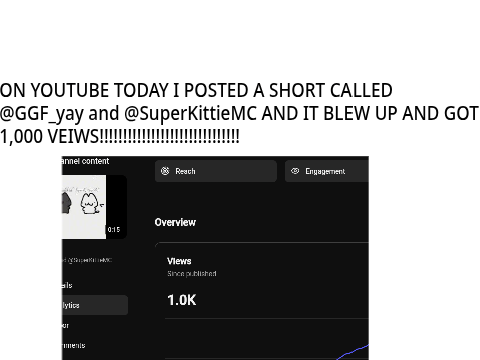Click the post's first line about YouTube
Screen dimensions: 480x360
196,90
